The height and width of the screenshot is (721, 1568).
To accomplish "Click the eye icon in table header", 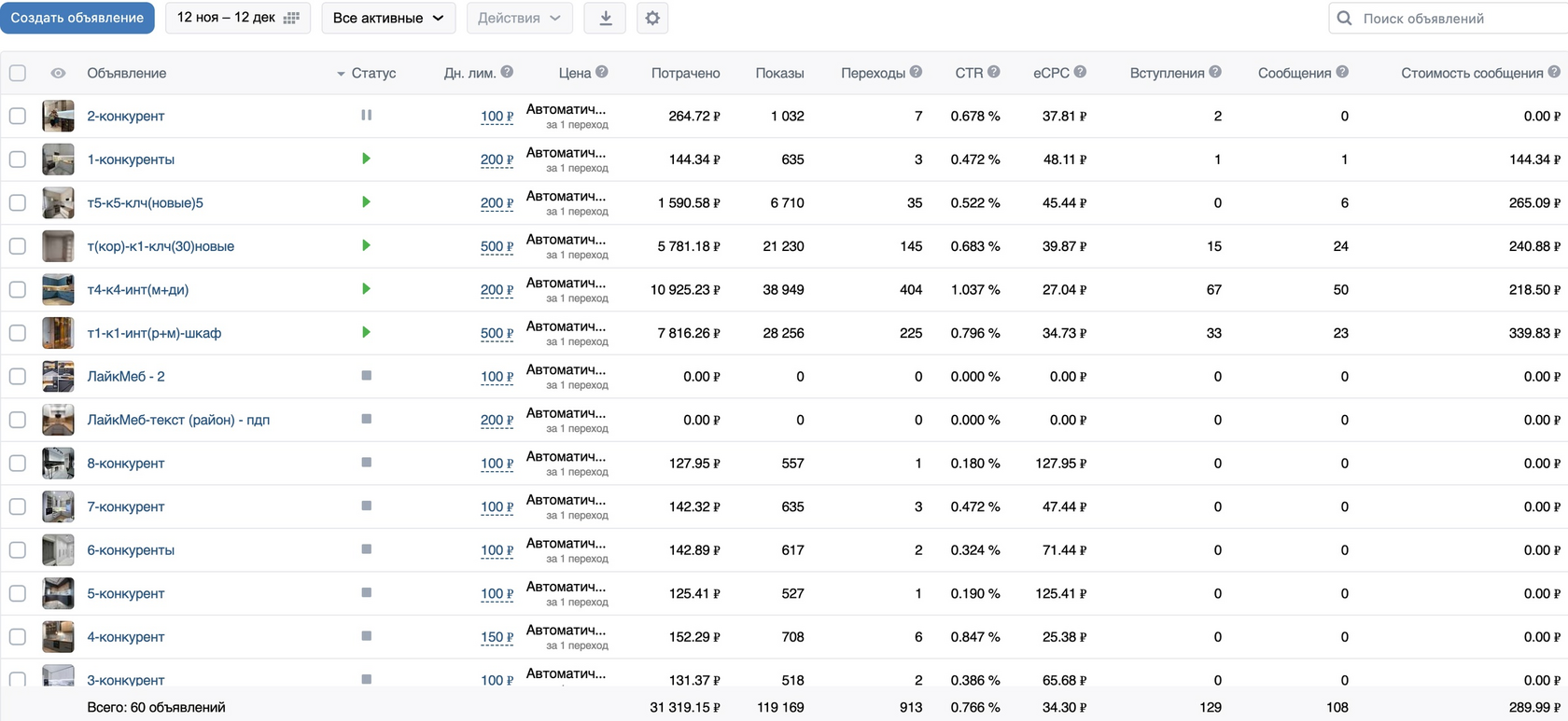I will (58, 73).
